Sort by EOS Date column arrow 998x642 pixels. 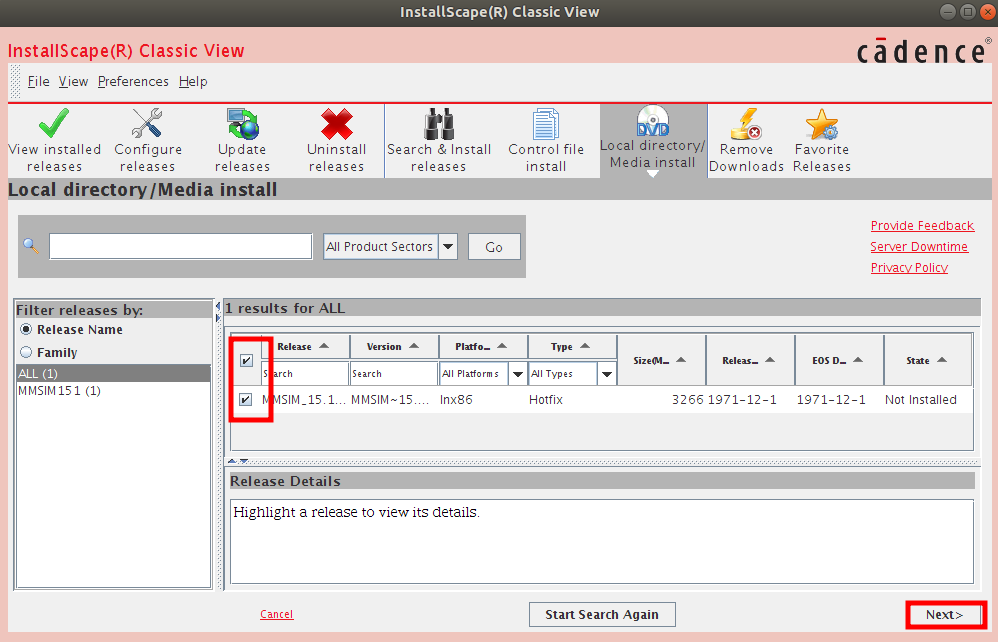coord(858,360)
